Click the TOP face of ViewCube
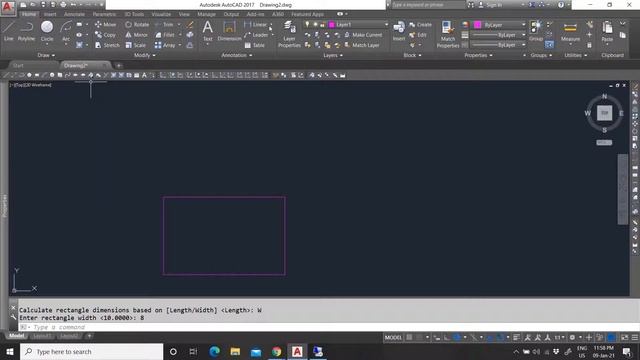This screenshot has height=360, width=640. click(604, 113)
